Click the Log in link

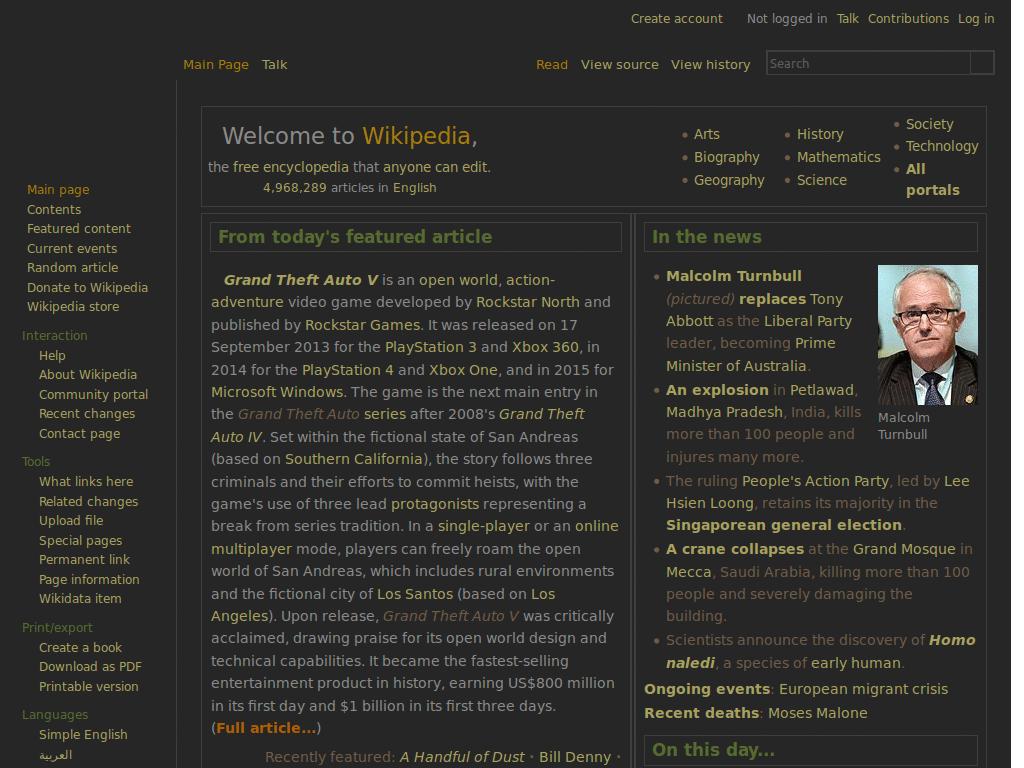coord(976,19)
